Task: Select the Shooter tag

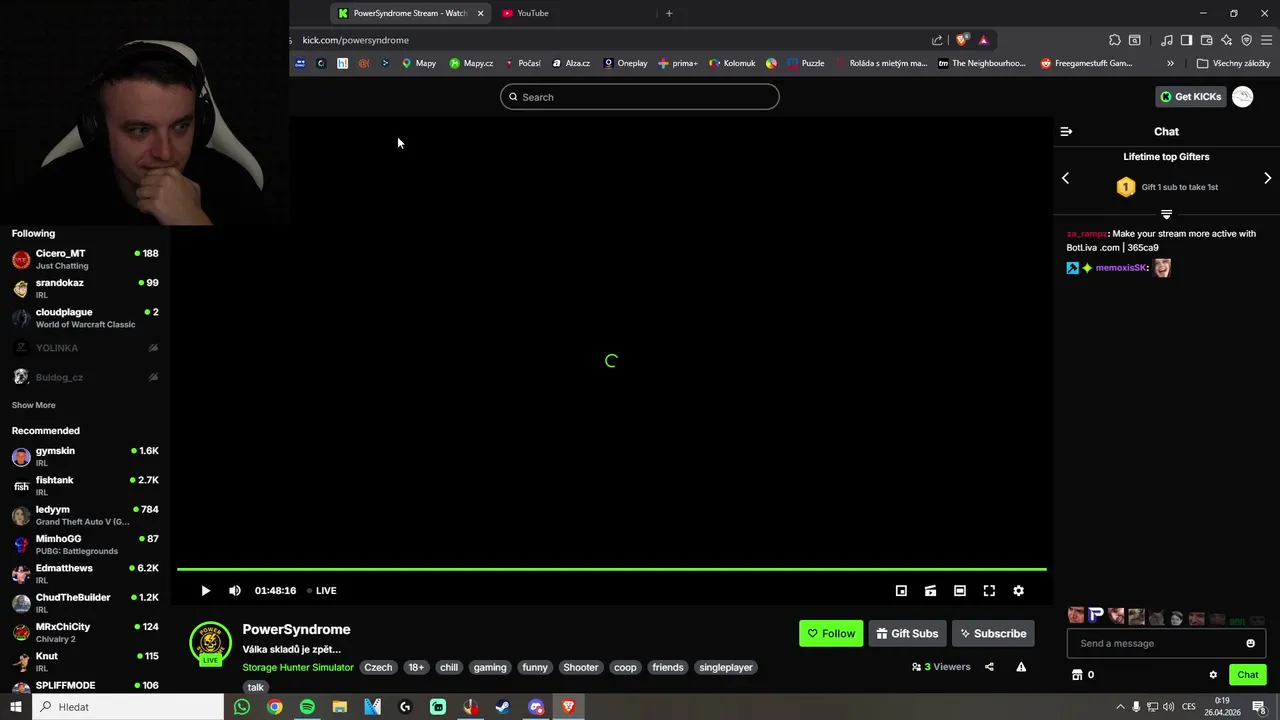Action: tap(580, 667)
